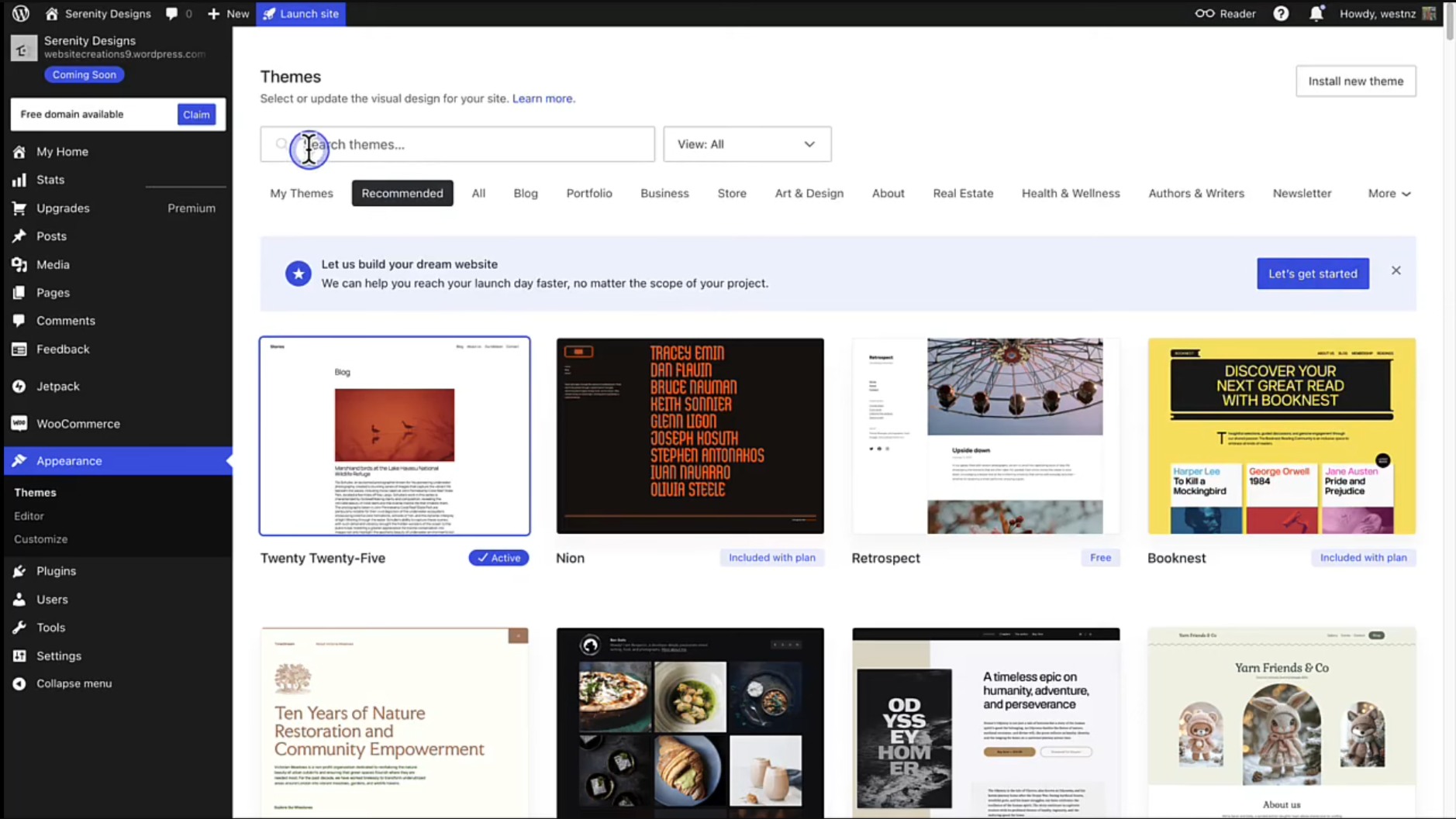1456x819 pixels.
Task: Click the Claim free domain button
Action: (x=196, y=115)
